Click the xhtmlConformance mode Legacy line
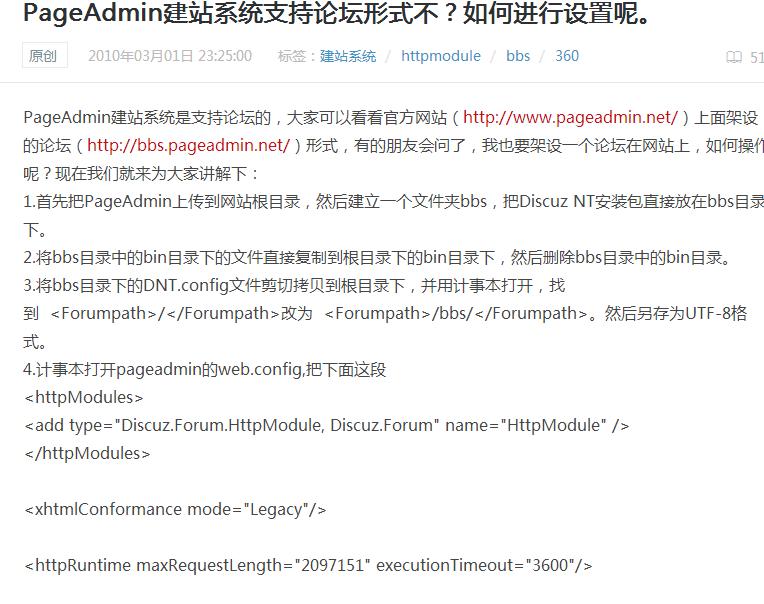The height and width of the screenshot is (604, 764). coord(175,510)
